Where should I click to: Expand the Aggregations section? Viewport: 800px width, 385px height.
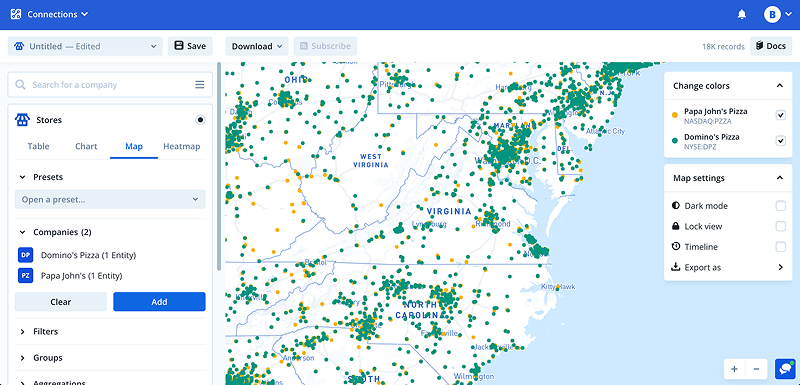point(22,382)
